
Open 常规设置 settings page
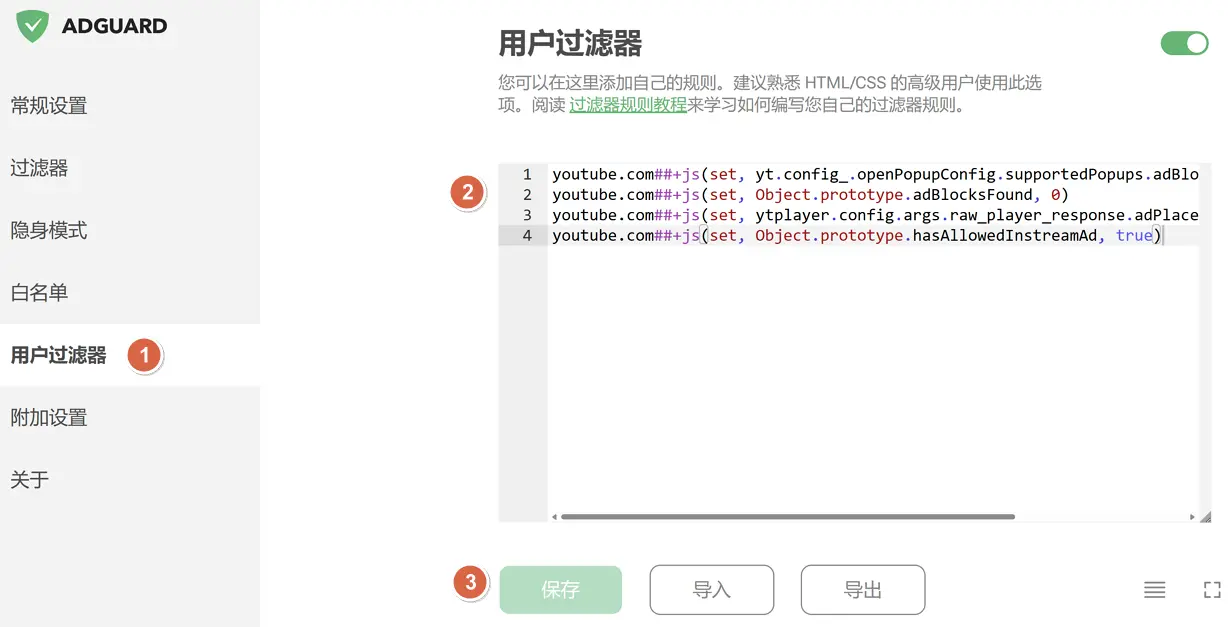tap(49, 106)
